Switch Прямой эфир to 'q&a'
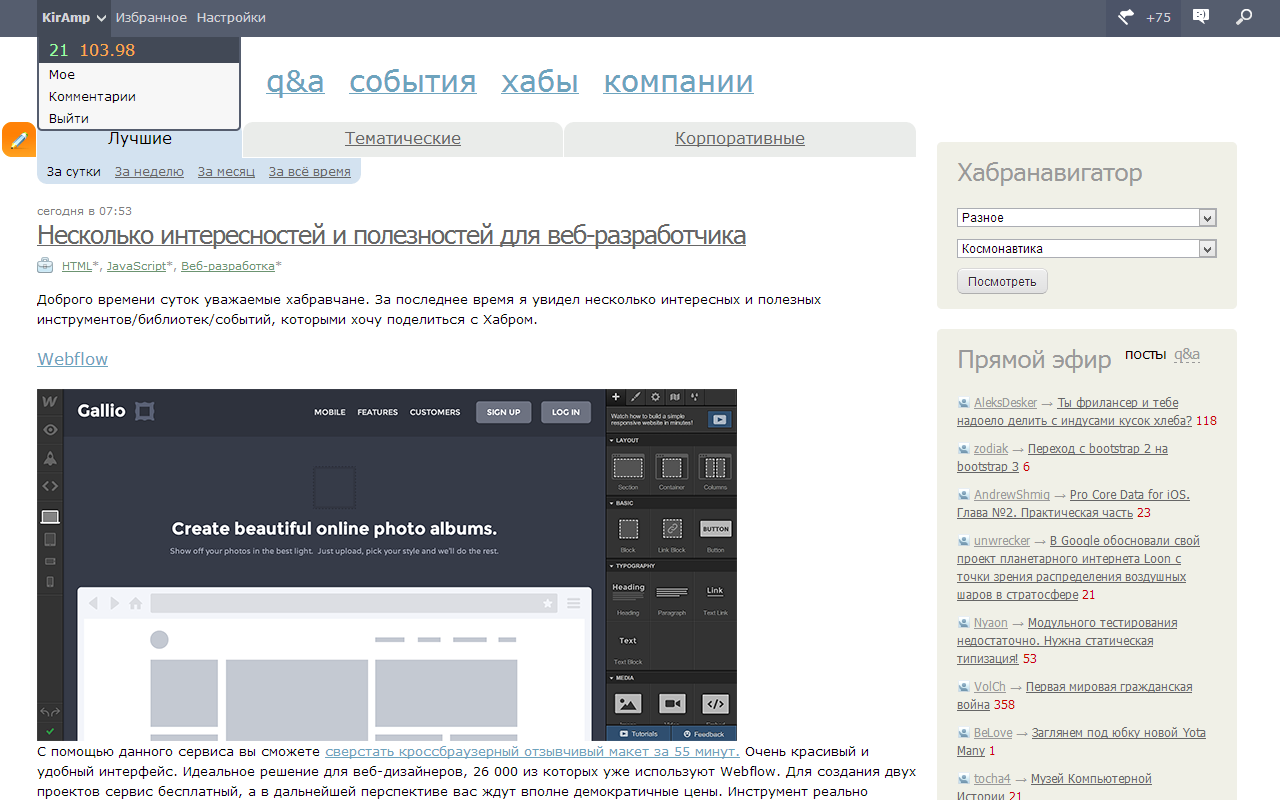1280x800 pixels. point(1187,355)
